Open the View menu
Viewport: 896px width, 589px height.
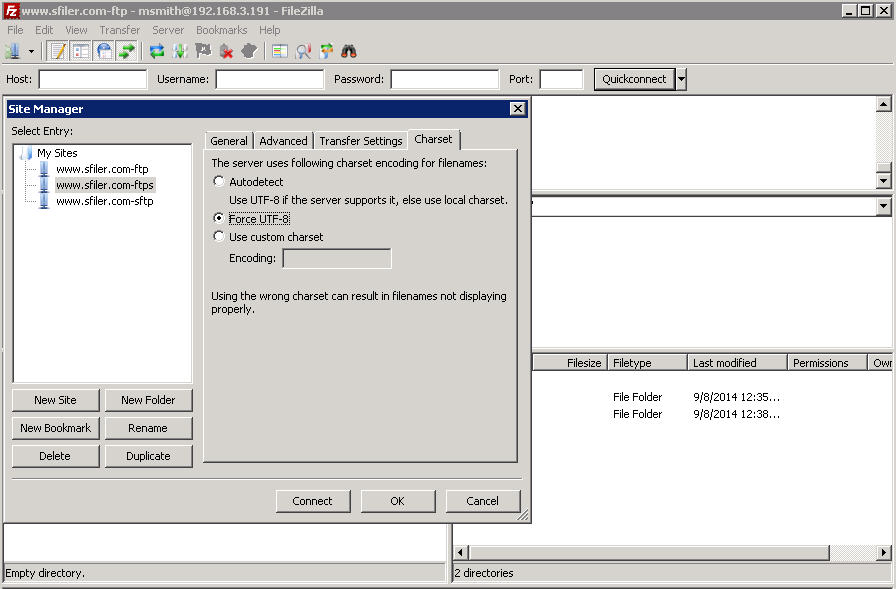pyautogui.click(x=76, y=30)
